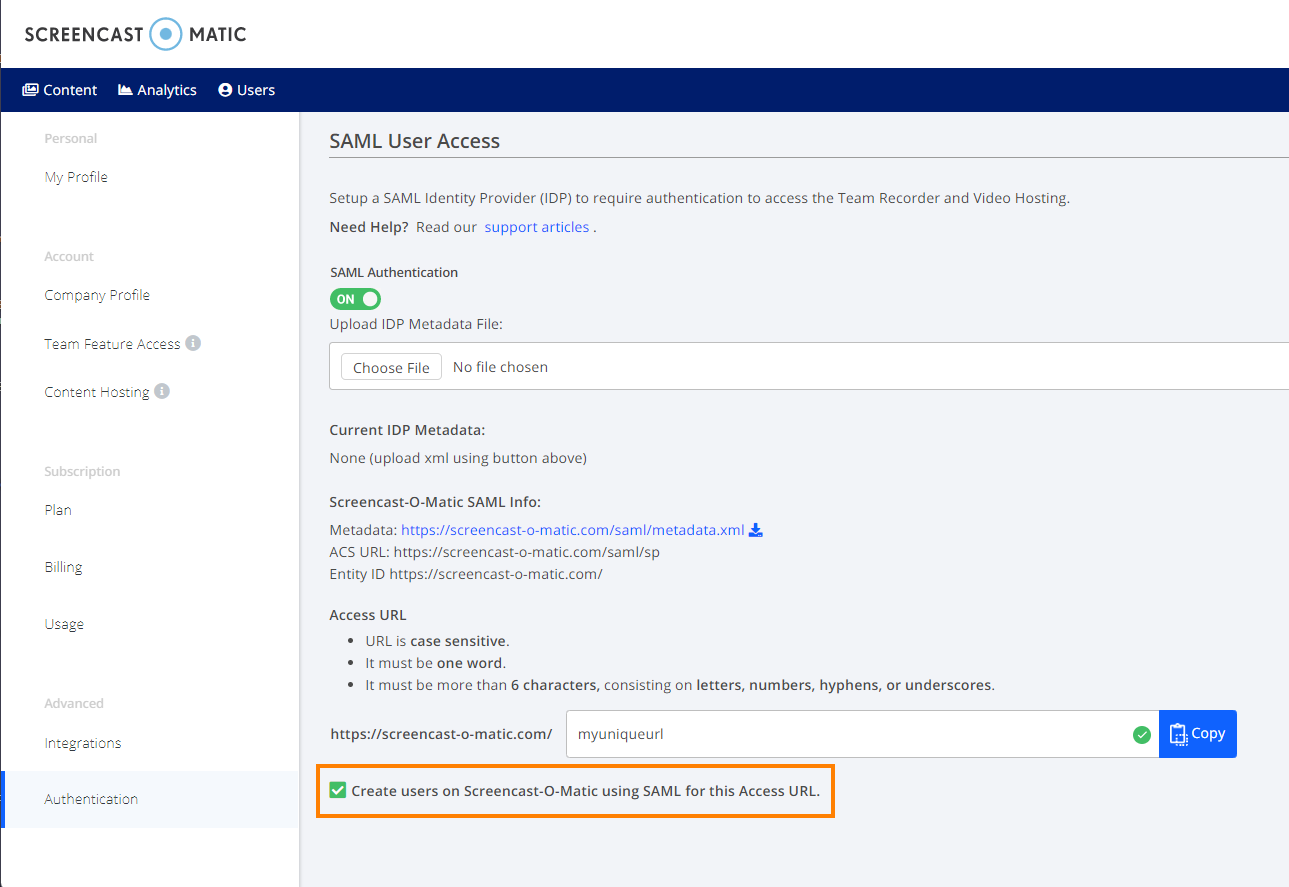This screenshot has height=887, width=1289.
Task: Select Authentication in the sidebar
Action: pos(151,799)
